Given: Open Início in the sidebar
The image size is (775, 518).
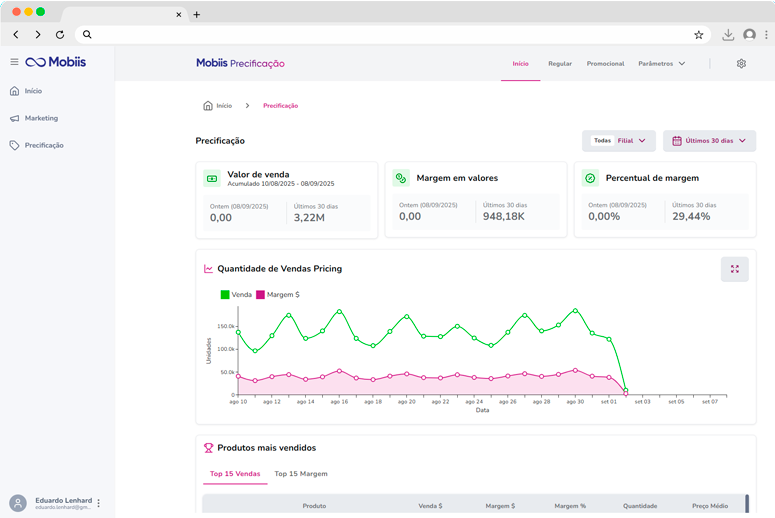Looking at the screenshot, I should point(33,91).
